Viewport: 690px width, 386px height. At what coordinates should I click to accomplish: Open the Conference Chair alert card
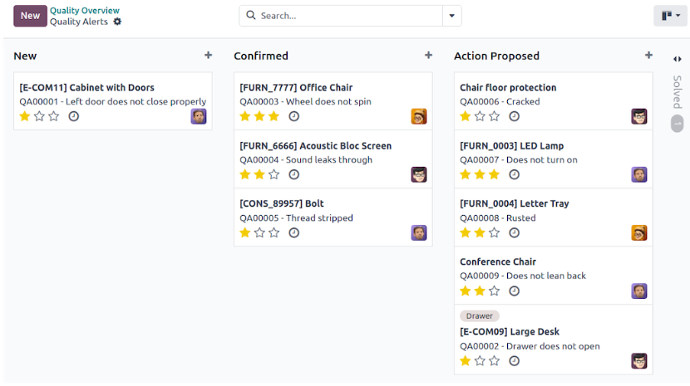553,276
